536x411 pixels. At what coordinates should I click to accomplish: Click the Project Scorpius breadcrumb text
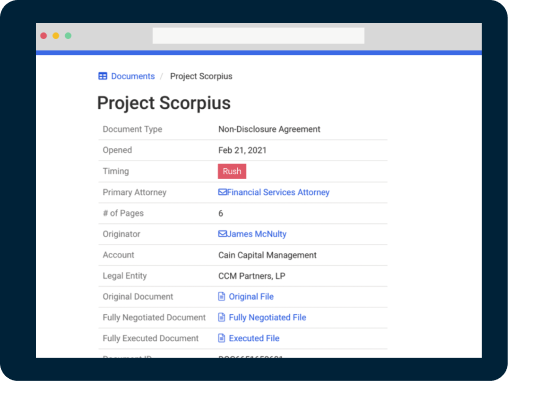click(x=201, y=76)
